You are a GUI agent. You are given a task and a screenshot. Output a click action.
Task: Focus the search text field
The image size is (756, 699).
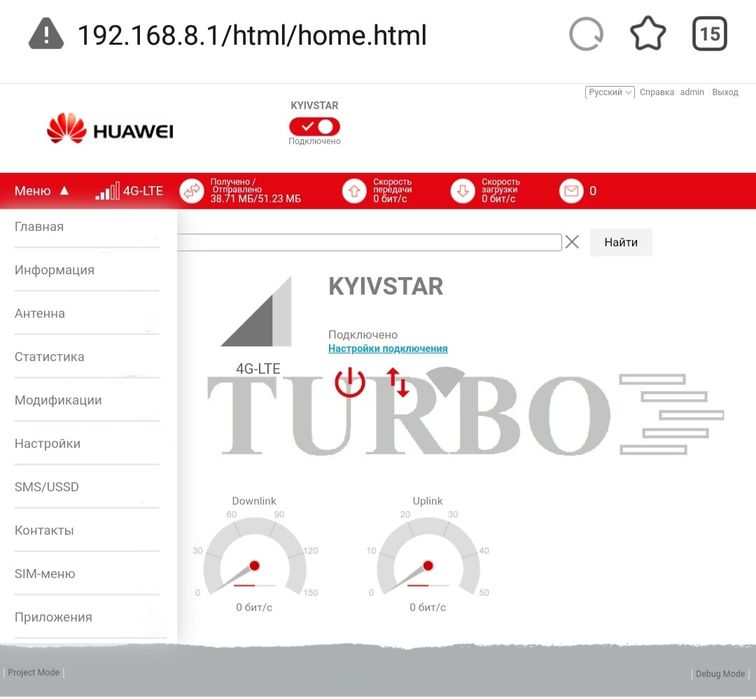[369, 242]
